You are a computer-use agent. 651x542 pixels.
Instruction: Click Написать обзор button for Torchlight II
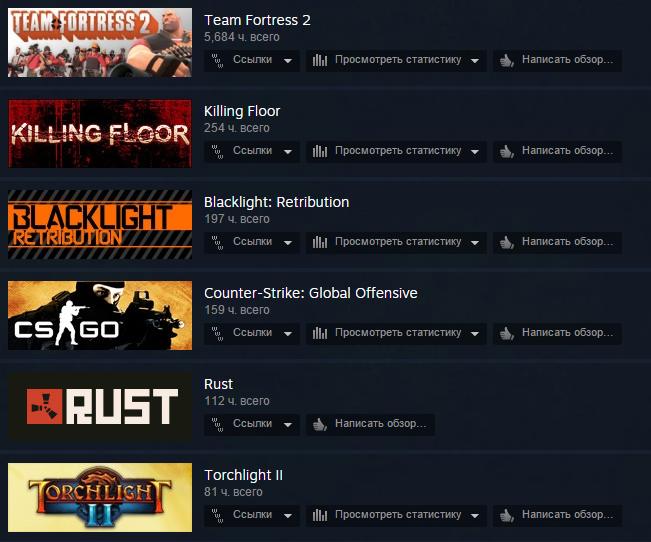557,515
